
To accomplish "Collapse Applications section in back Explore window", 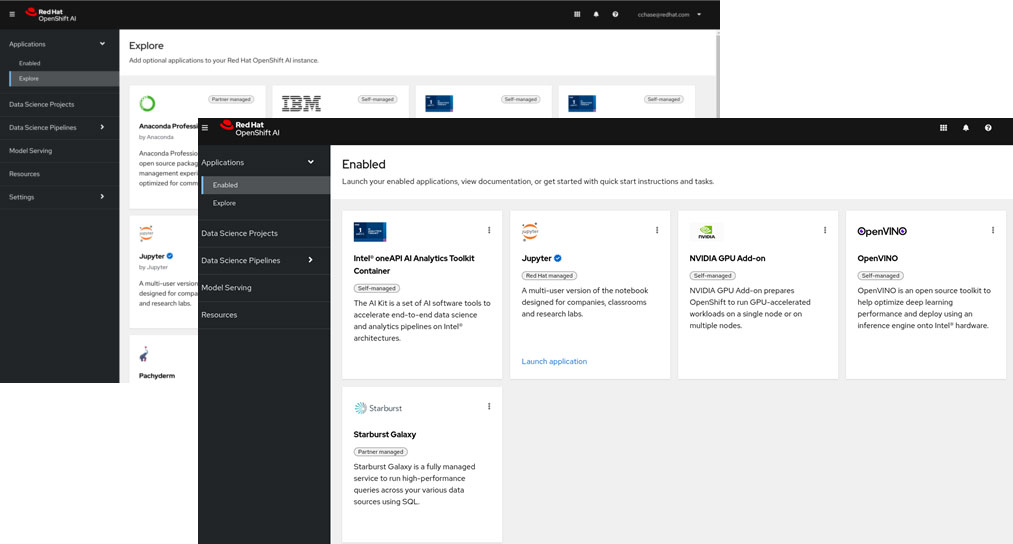I will pos(102,44).
